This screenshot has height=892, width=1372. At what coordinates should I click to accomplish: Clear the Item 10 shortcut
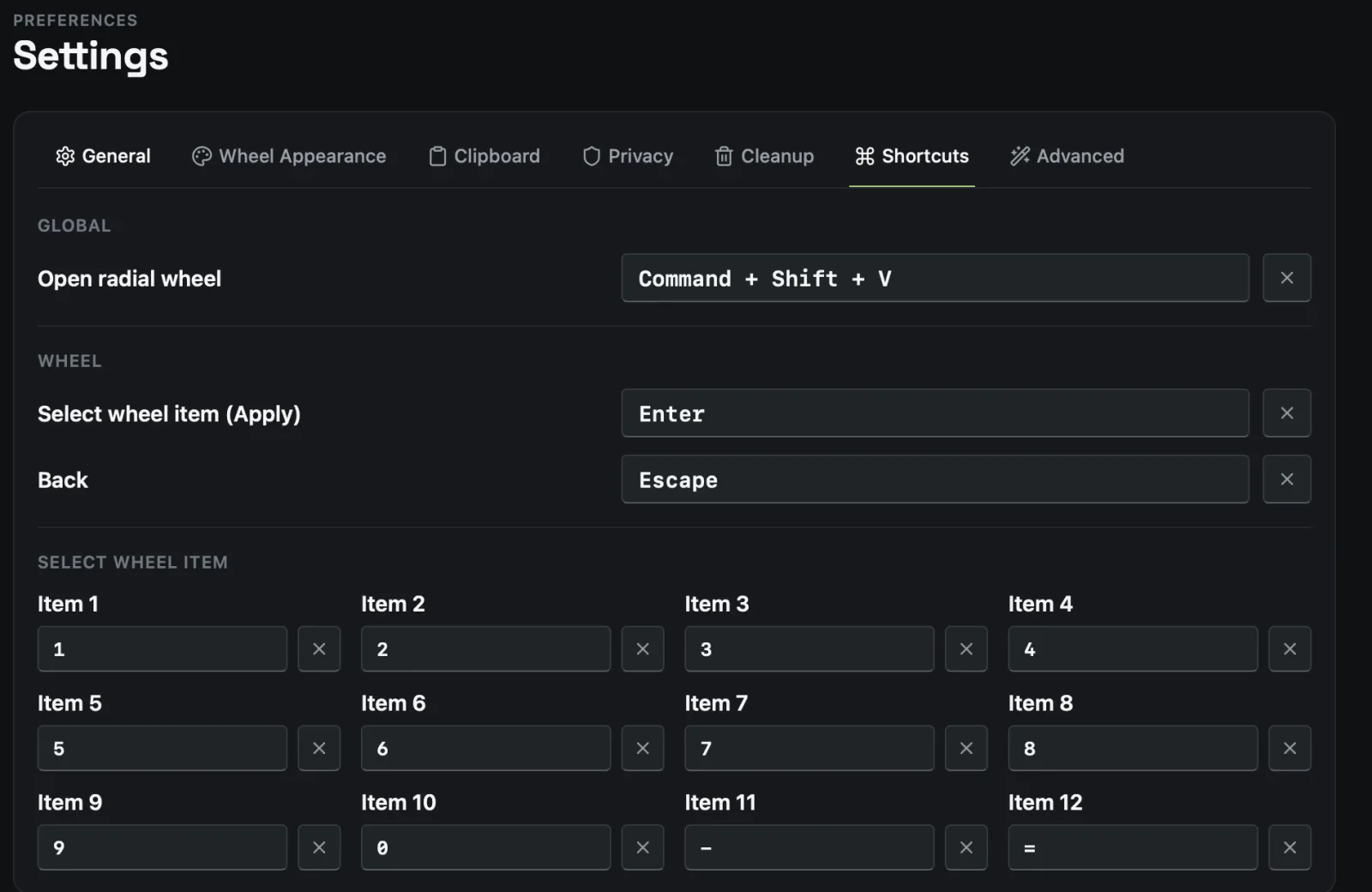642,847
